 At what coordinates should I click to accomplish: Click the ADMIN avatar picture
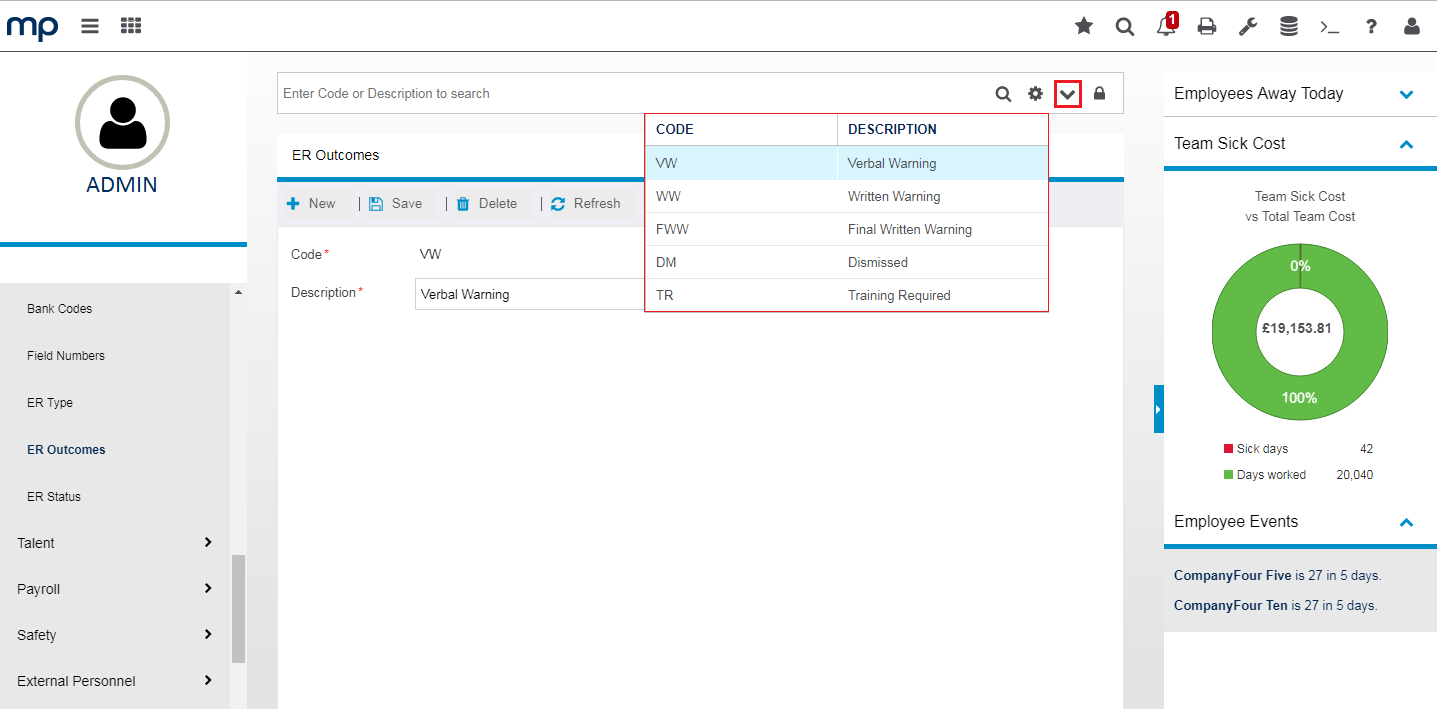point(122,122)
